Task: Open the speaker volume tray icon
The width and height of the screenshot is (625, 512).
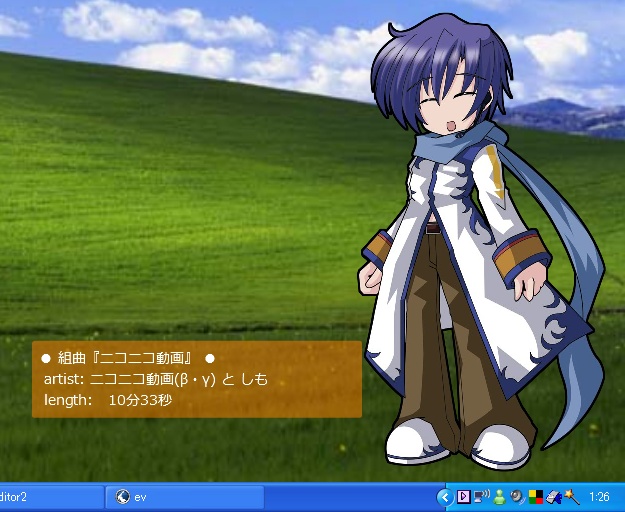Action: 517,497
